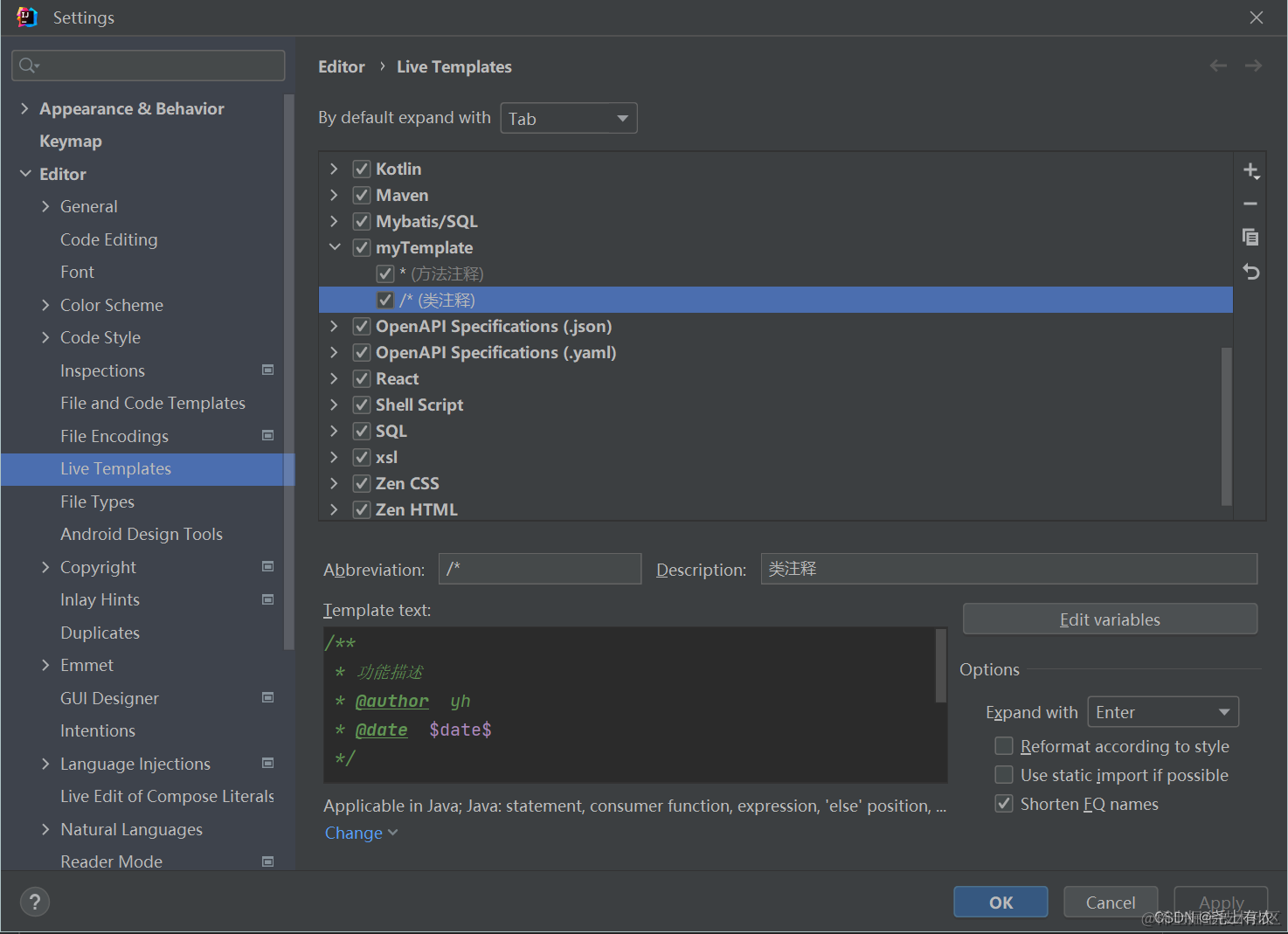
Task: Toggle the Mybatis/SQL group checkbox
Action: 362,221
